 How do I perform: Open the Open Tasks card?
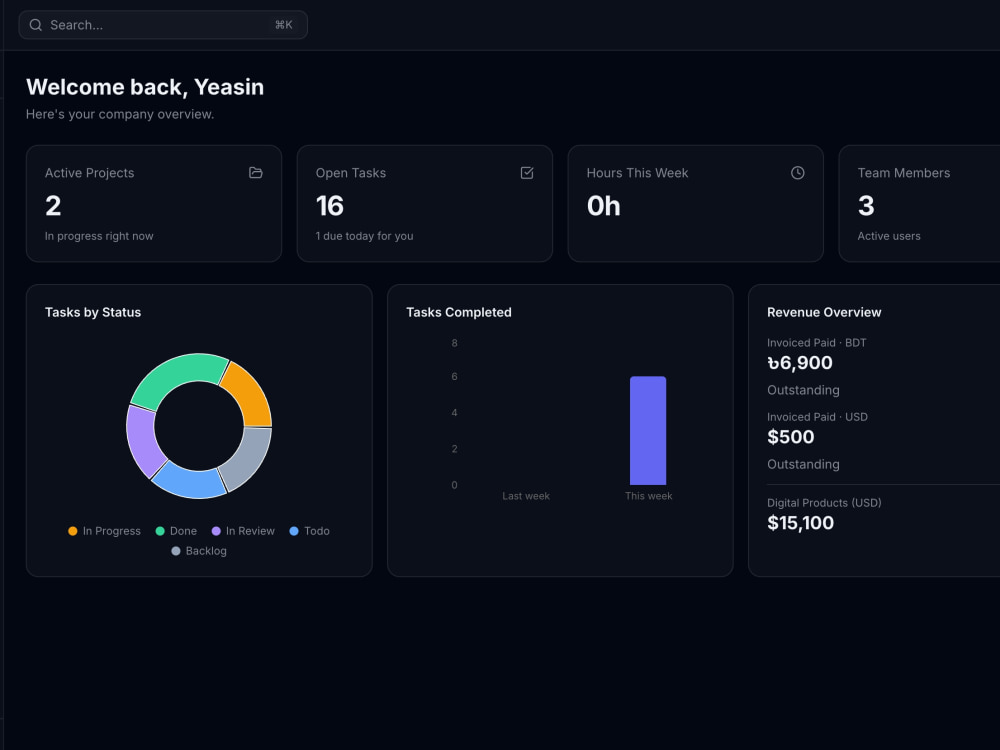pos(425,203)
